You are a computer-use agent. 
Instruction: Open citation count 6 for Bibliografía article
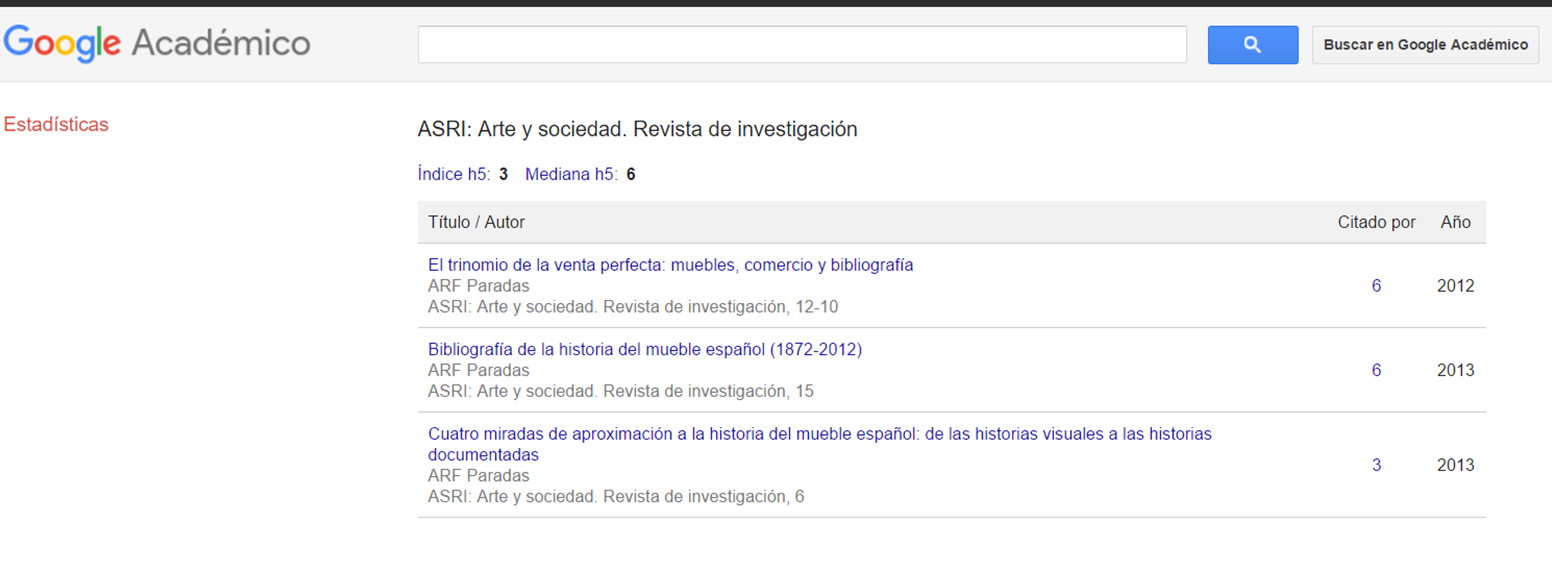pyautogui.click(x=1376, y=370)
